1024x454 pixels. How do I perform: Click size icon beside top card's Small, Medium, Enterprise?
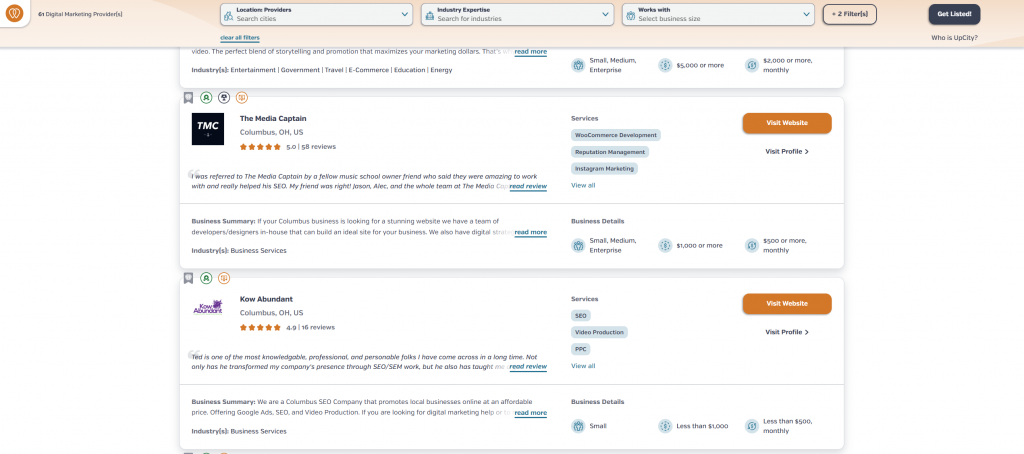578,65
